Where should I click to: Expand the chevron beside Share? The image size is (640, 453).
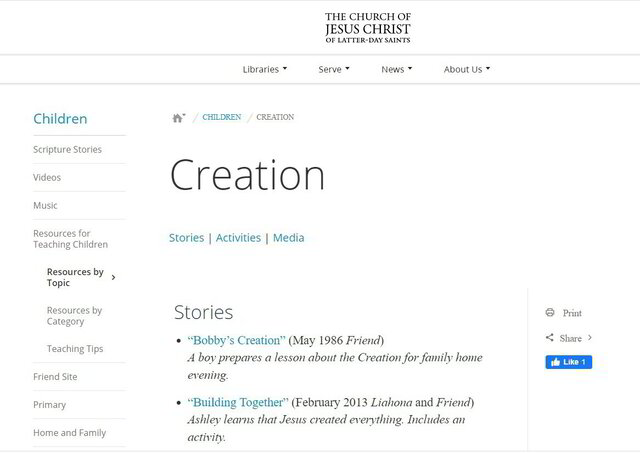click(590, 338)
